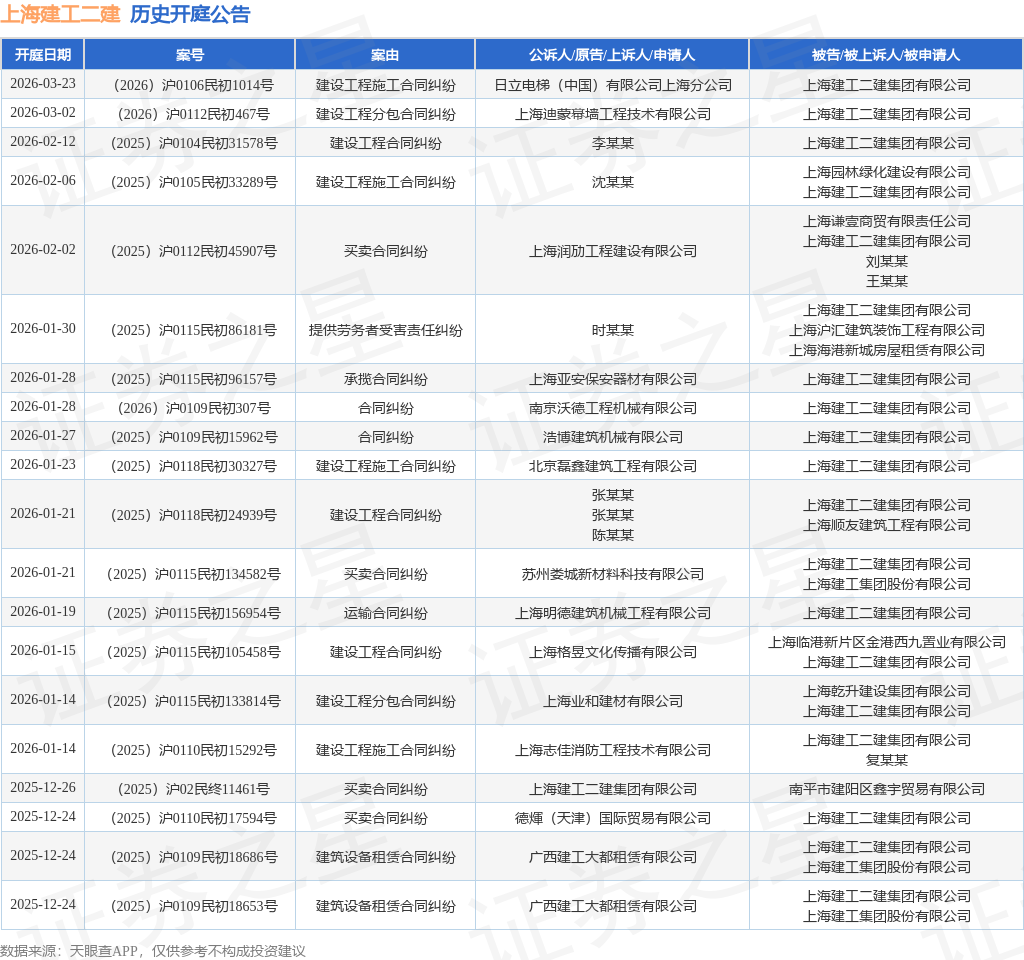Click the 上海建工二建 title text
The height and width of the screenshot is (960, 1024).
(60, 14)
